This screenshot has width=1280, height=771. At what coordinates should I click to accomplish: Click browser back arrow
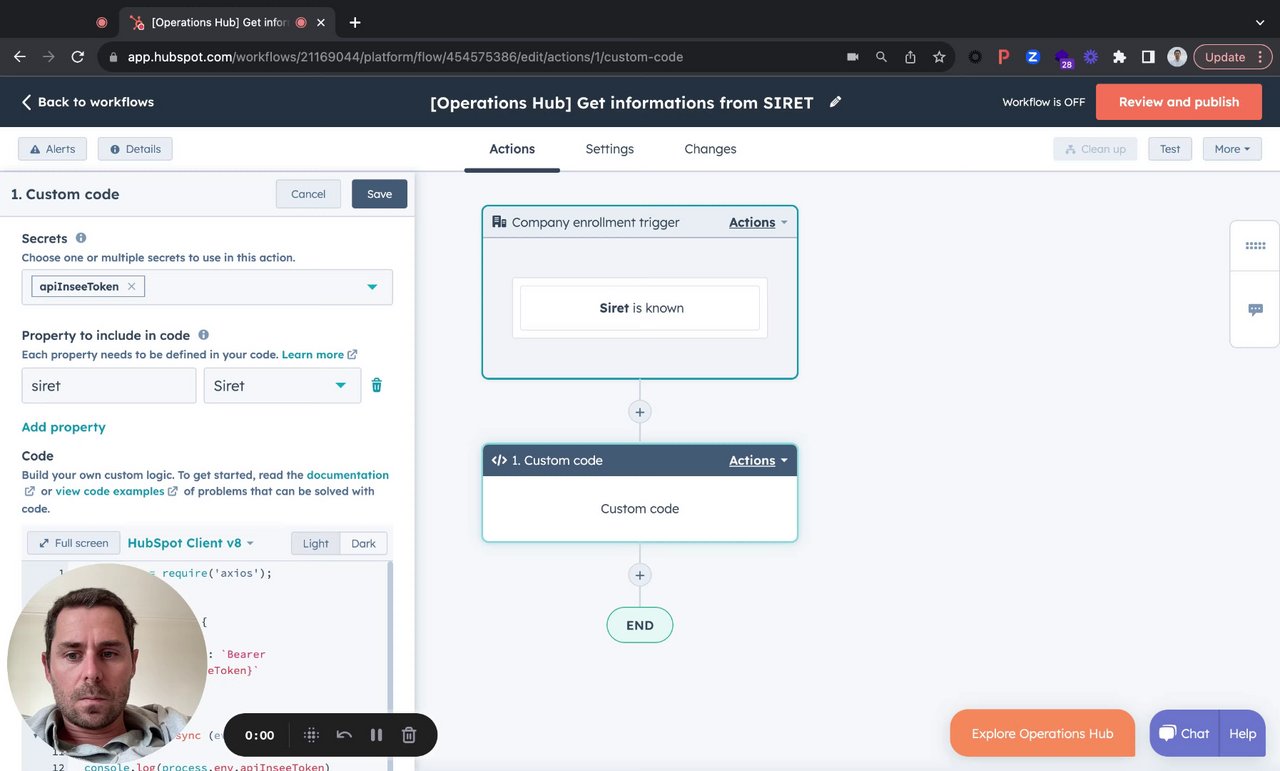[x=20, y=57]
